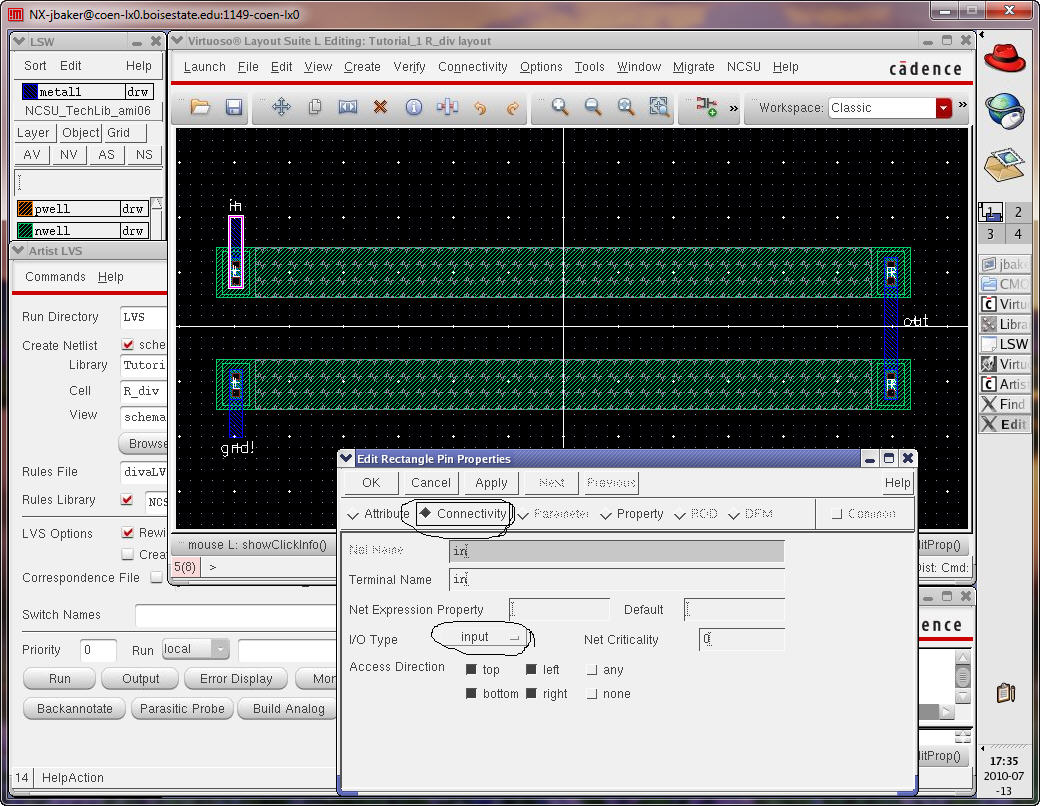Click the Zoom In magnifier icon
Viewport: 1040px width, 806px height.
point(560,107)
